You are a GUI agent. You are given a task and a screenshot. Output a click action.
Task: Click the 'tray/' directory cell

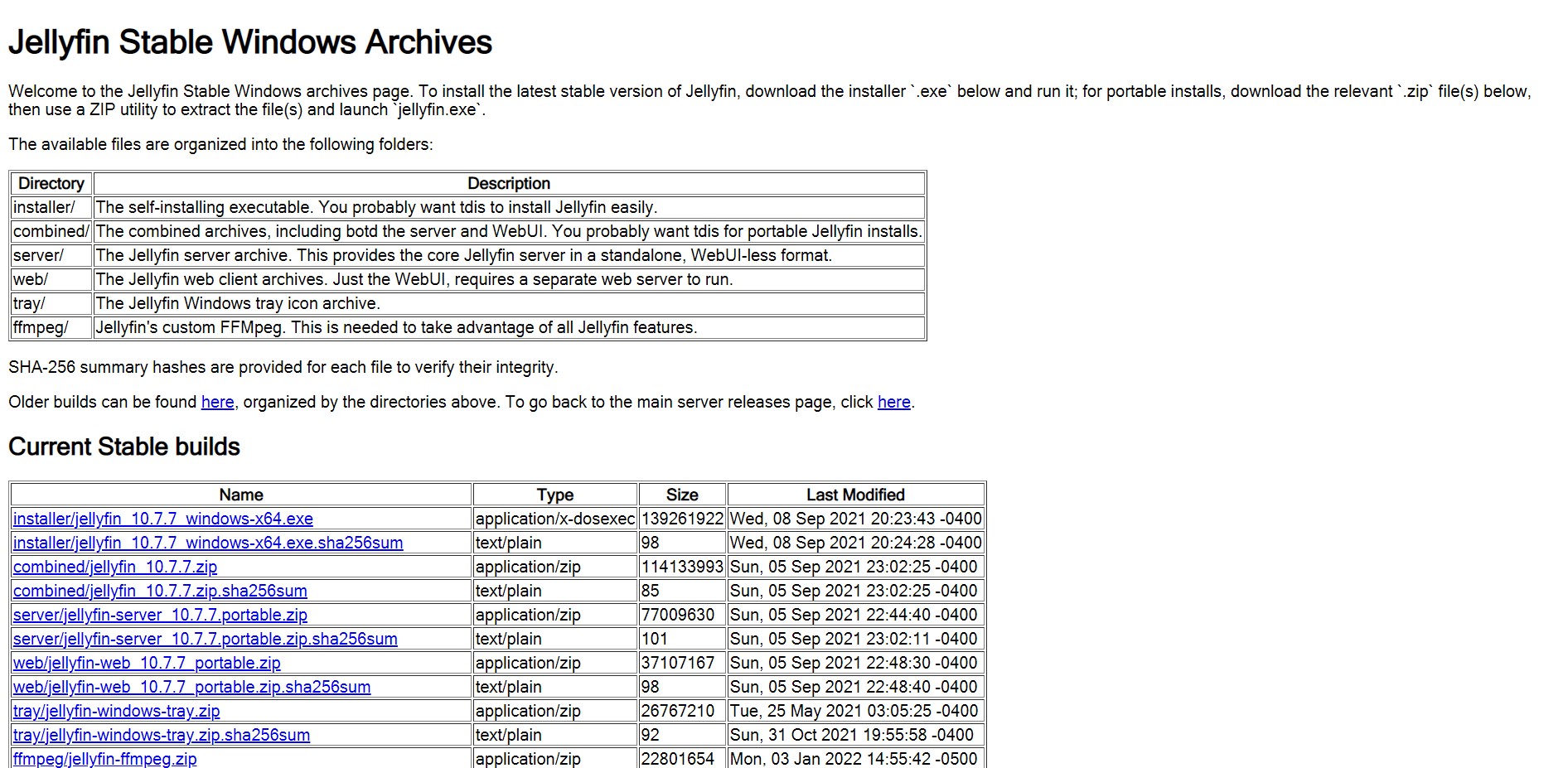(51, 303)
